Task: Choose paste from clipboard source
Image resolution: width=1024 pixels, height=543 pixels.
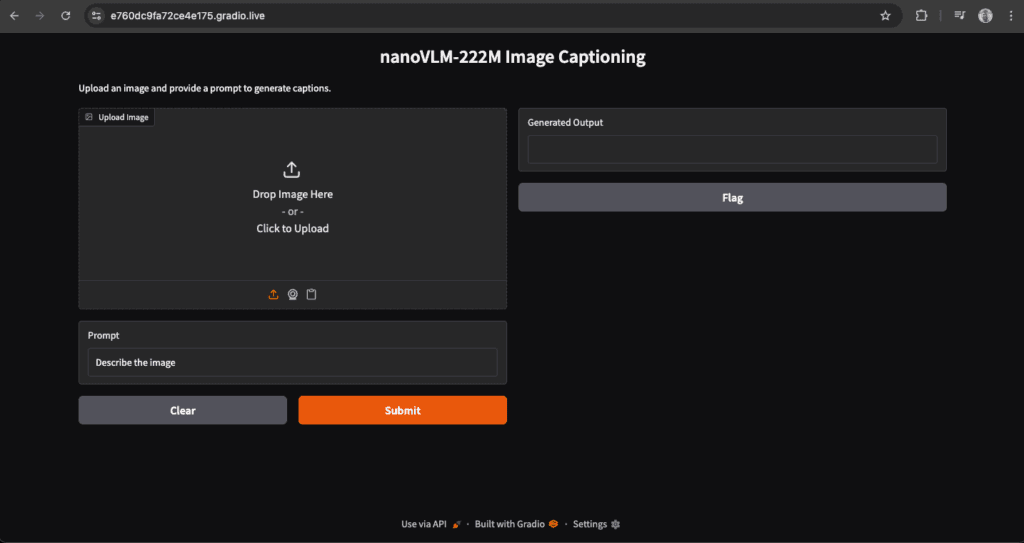Action: tap(311, 295)
